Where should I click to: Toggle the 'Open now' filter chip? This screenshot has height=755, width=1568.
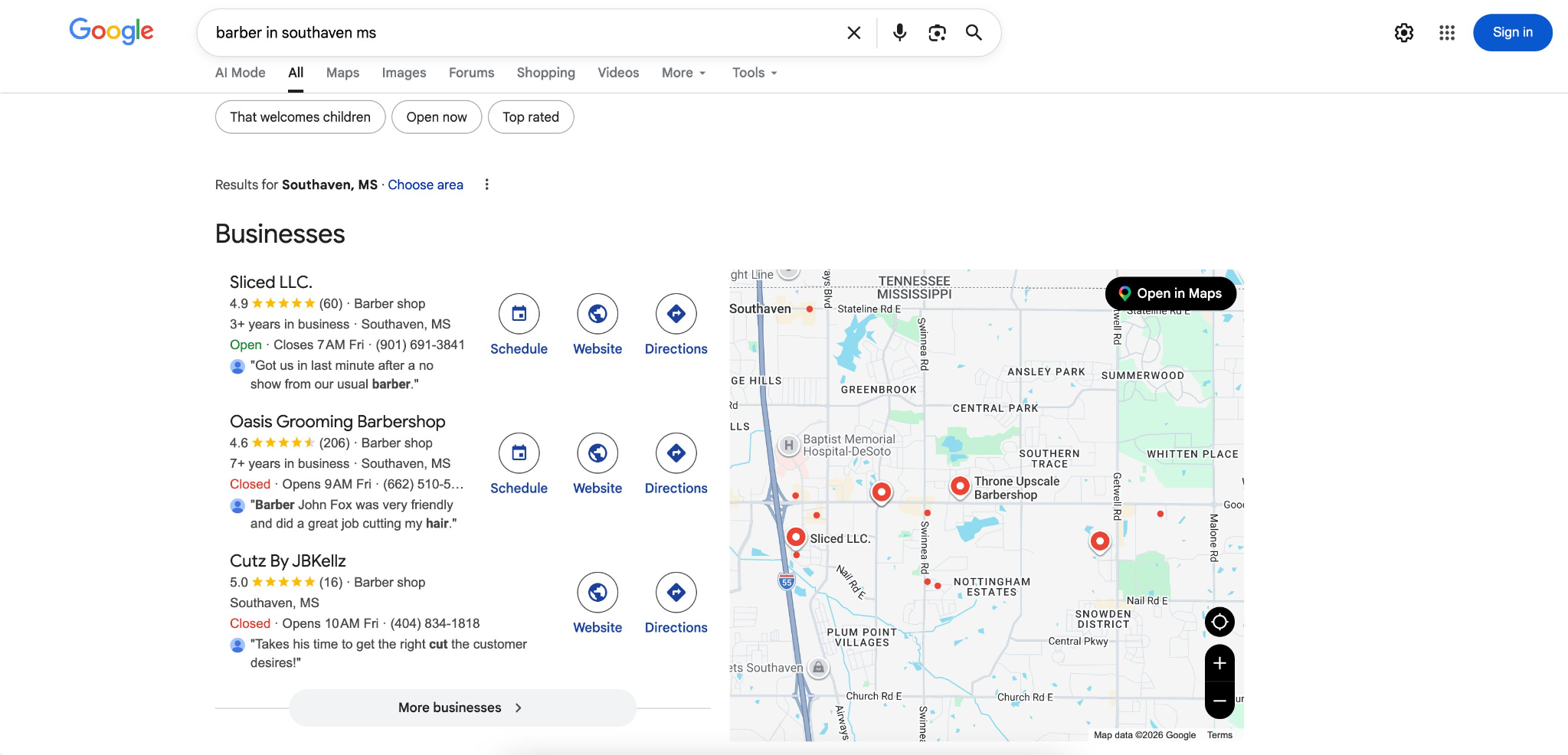[437, 117]
